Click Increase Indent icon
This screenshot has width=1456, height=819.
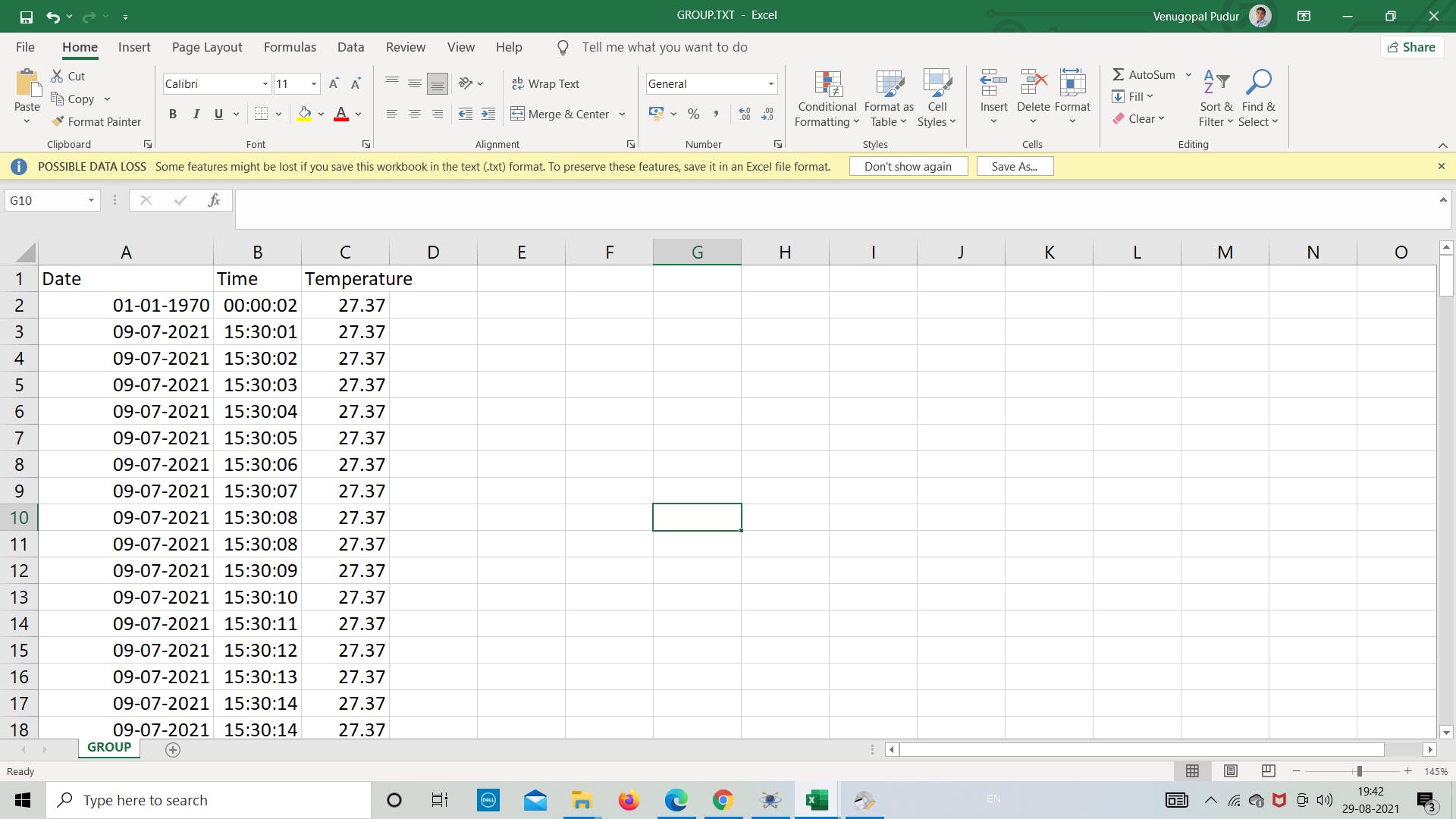tap(488, 114)
